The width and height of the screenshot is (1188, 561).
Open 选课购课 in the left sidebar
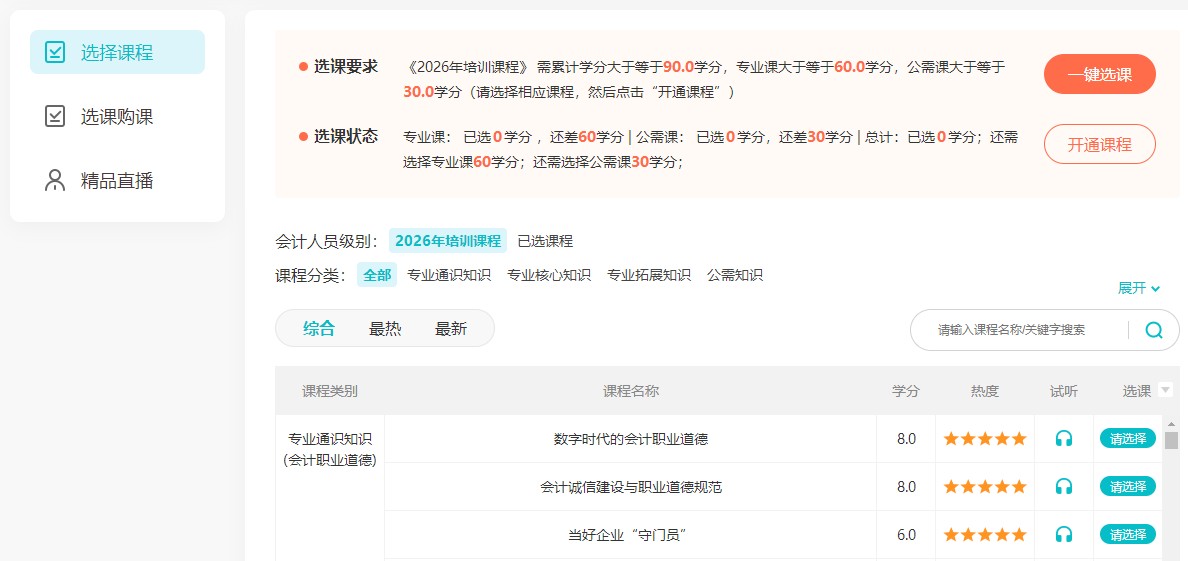[117, 117]
